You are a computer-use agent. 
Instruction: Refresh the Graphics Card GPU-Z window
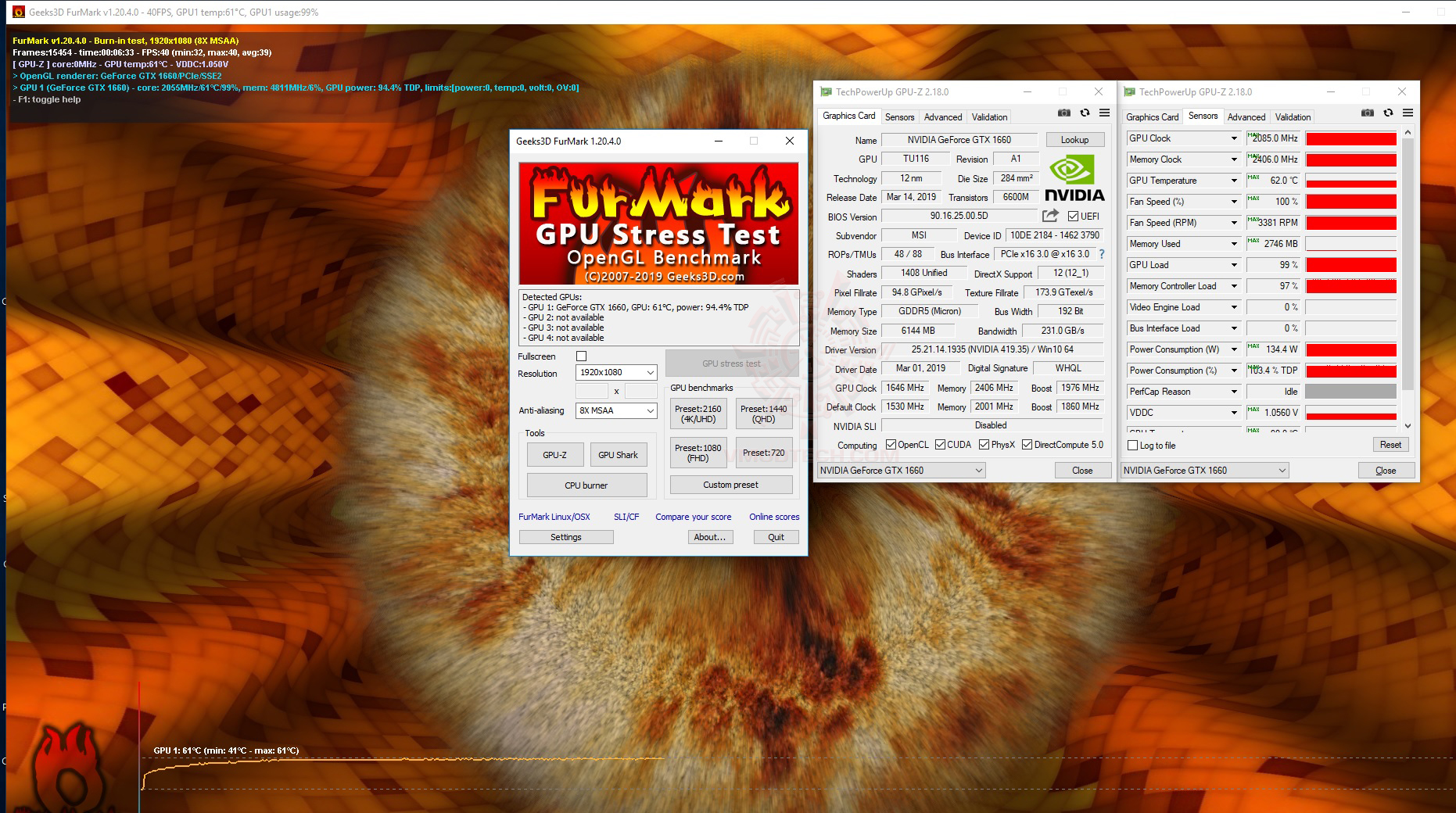(x=1085, y=113)
